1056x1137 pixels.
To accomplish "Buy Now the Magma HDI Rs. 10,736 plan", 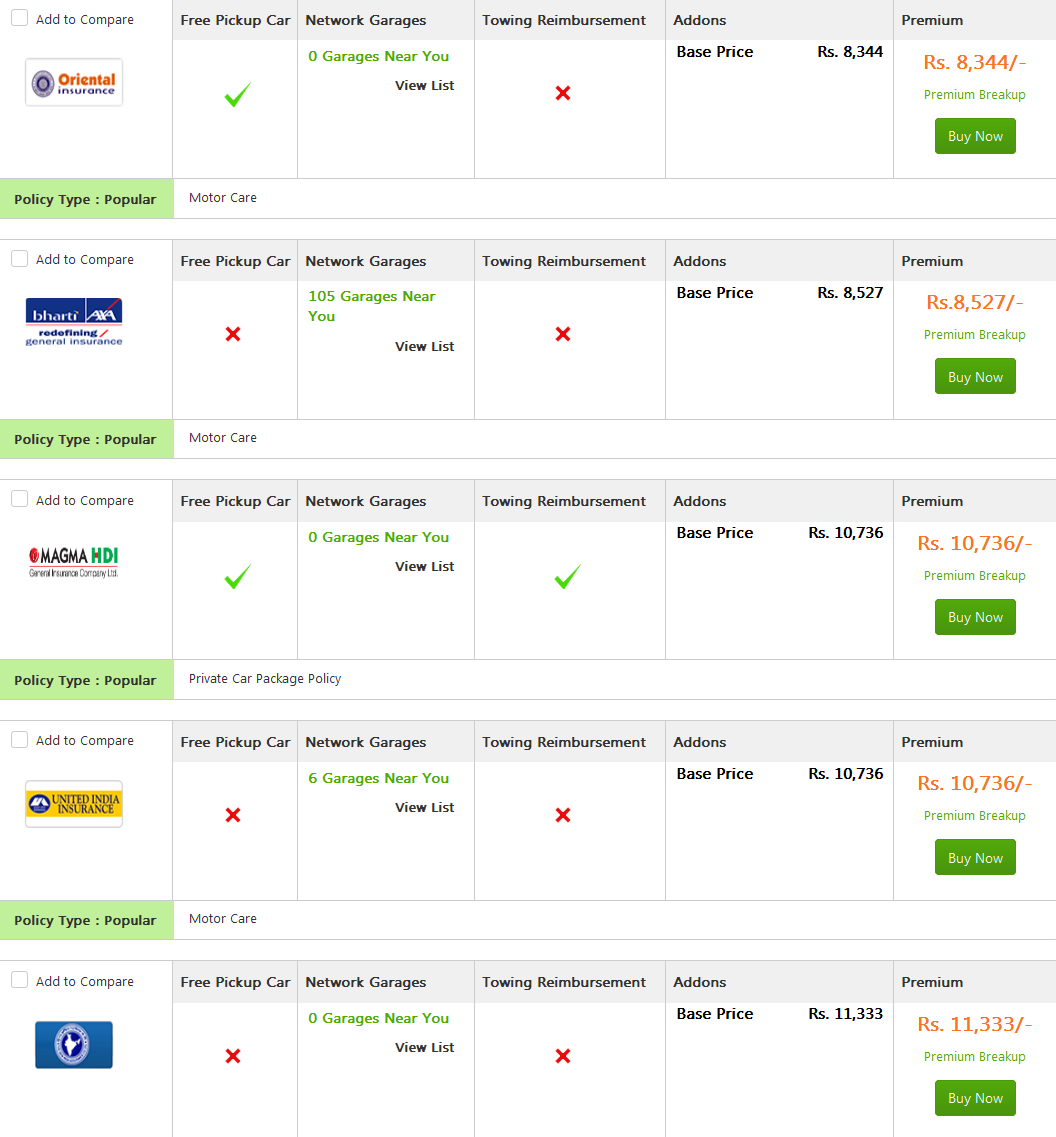I will tap(975, 617).
